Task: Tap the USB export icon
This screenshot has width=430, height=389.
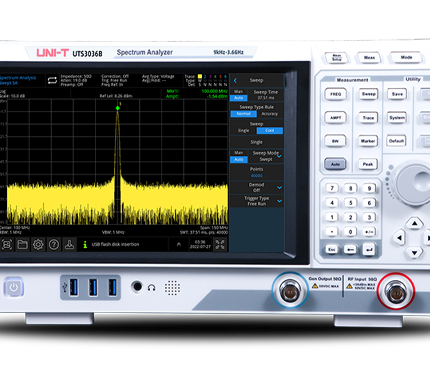Action: click(x=69, y=245)
